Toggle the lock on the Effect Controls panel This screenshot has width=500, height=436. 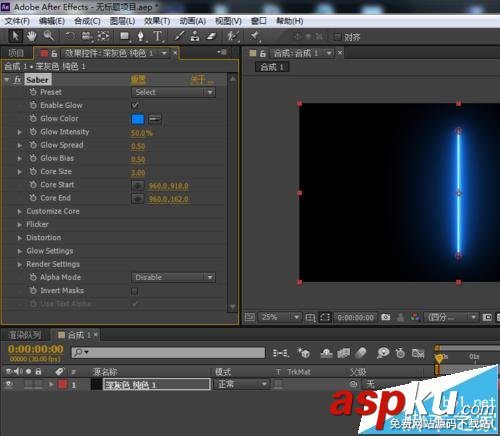(54, 53)
